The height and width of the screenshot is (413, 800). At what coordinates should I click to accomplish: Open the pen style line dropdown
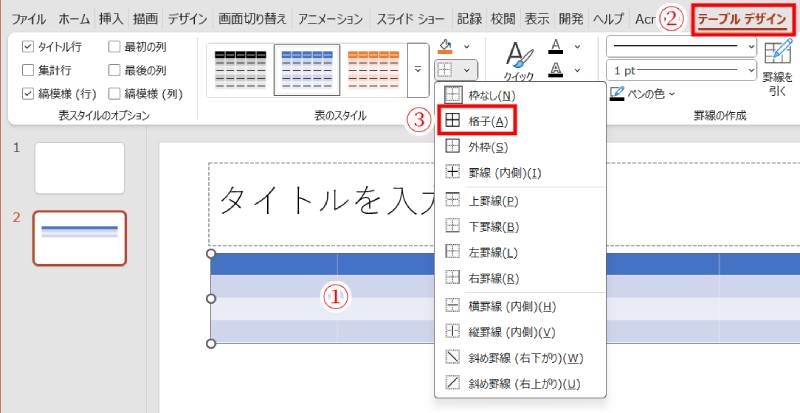point(681,47)
